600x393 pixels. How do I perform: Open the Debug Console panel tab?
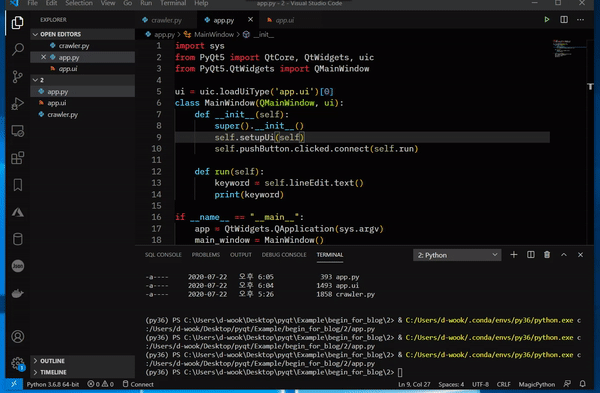coord(284,255)
